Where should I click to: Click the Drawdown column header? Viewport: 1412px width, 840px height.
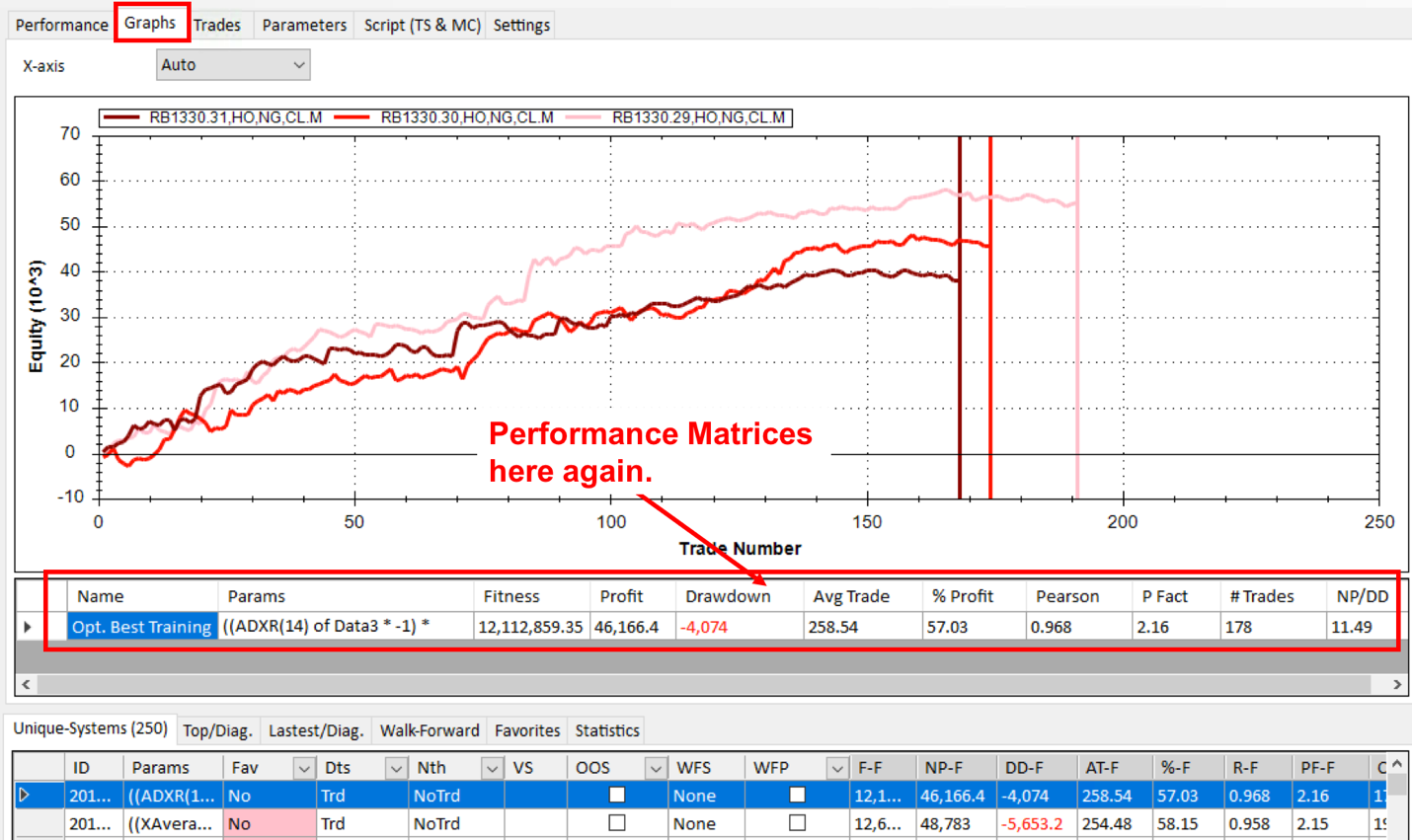(x=728, y=596)
